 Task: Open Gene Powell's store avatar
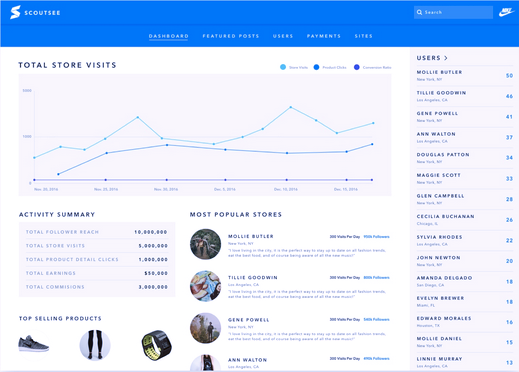pos(205,328)
